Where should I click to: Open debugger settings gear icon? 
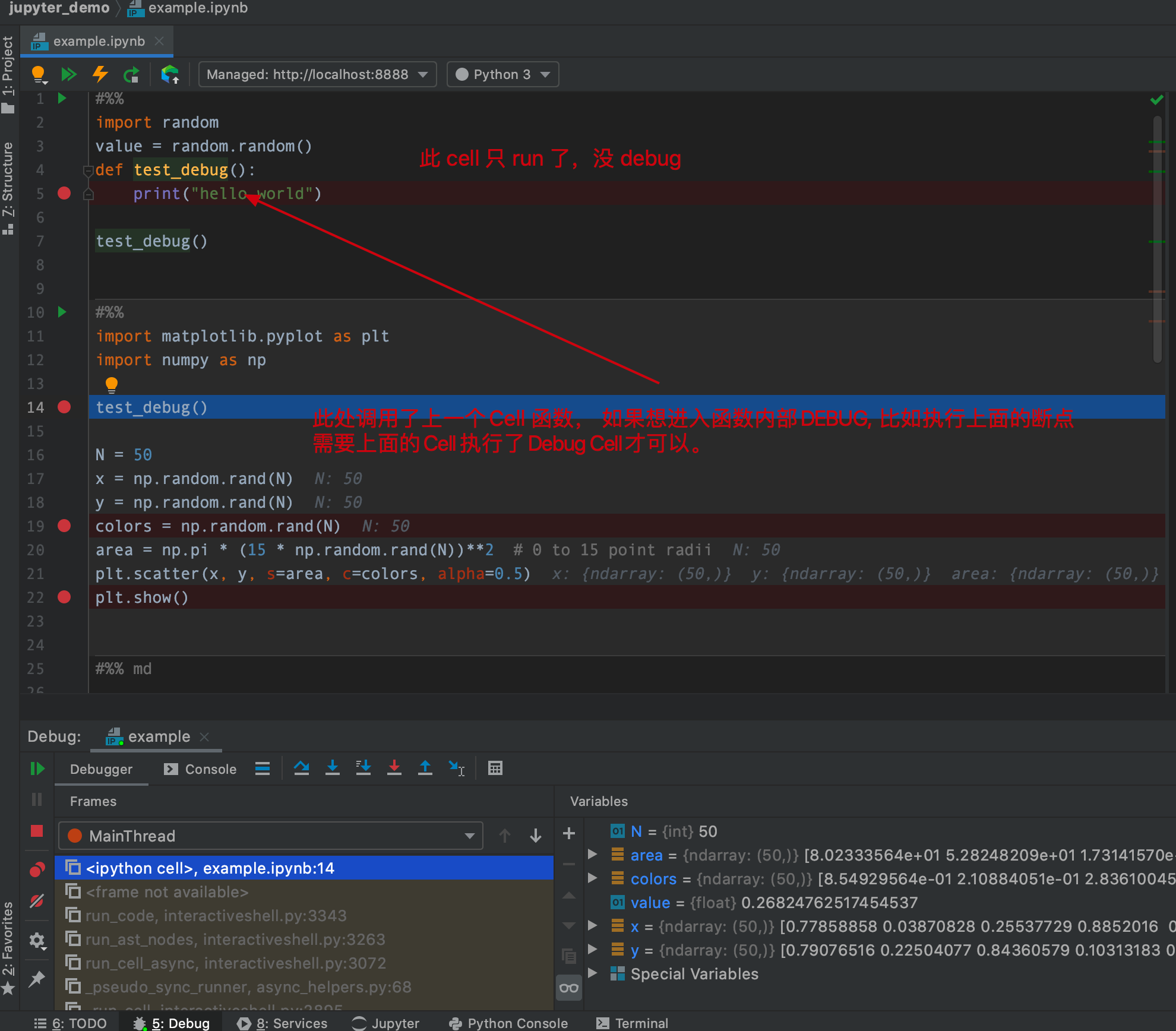coord(37,940)
